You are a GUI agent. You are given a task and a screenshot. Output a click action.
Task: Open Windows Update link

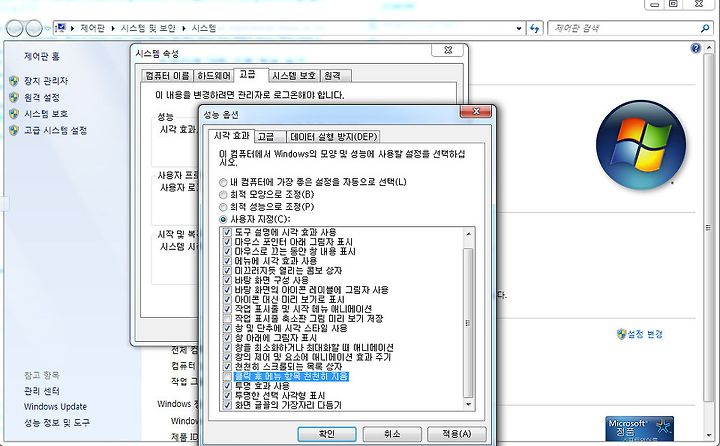55,406
